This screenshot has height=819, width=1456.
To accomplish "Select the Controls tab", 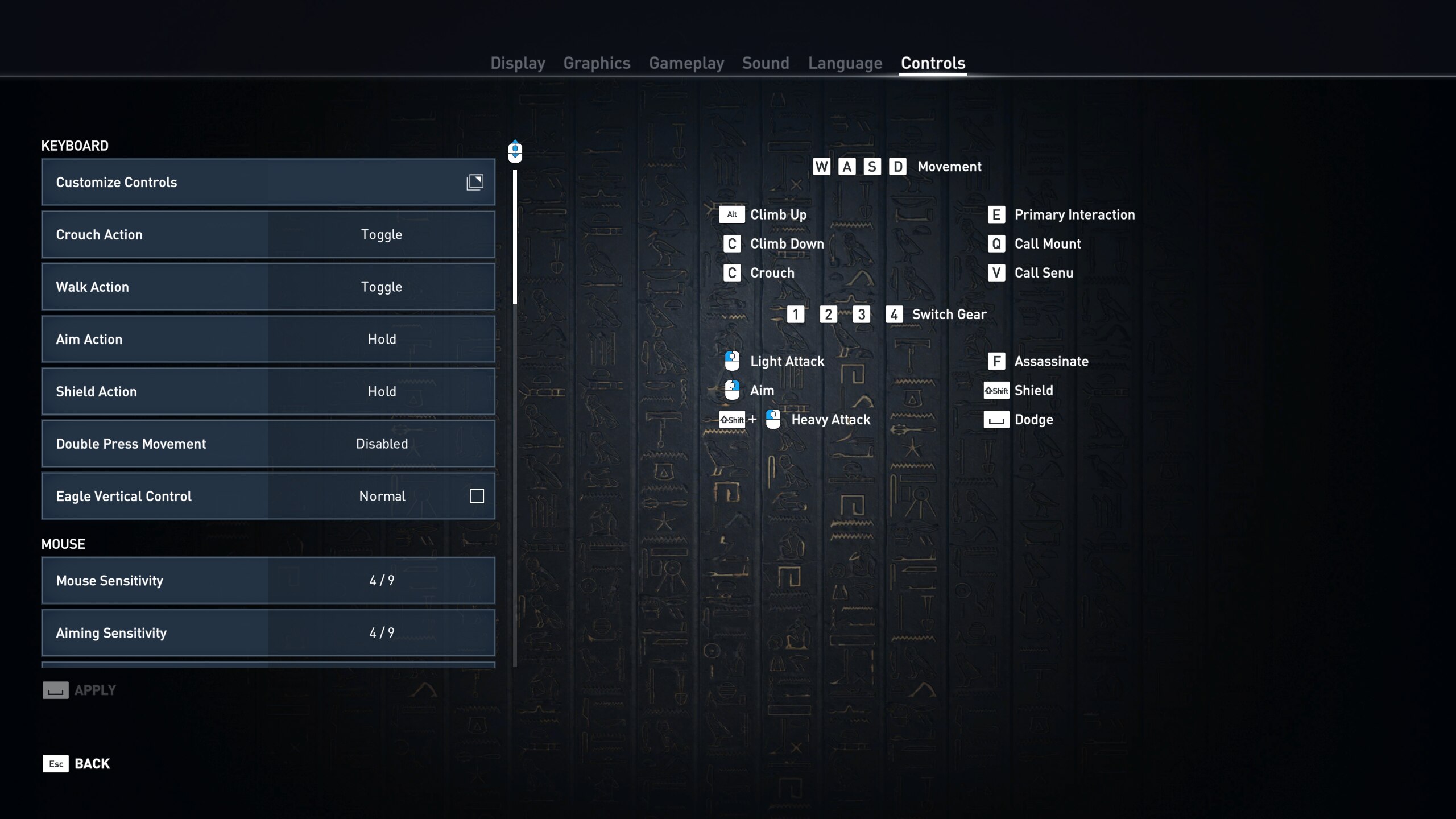I will [931, 63].
